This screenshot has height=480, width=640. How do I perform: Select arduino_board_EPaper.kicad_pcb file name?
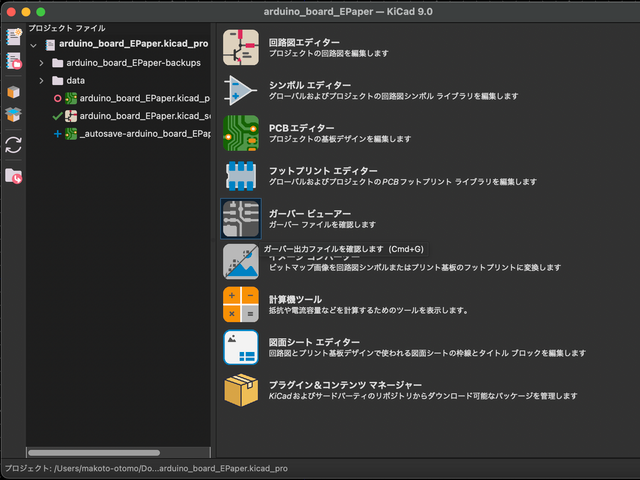(145, 98)
